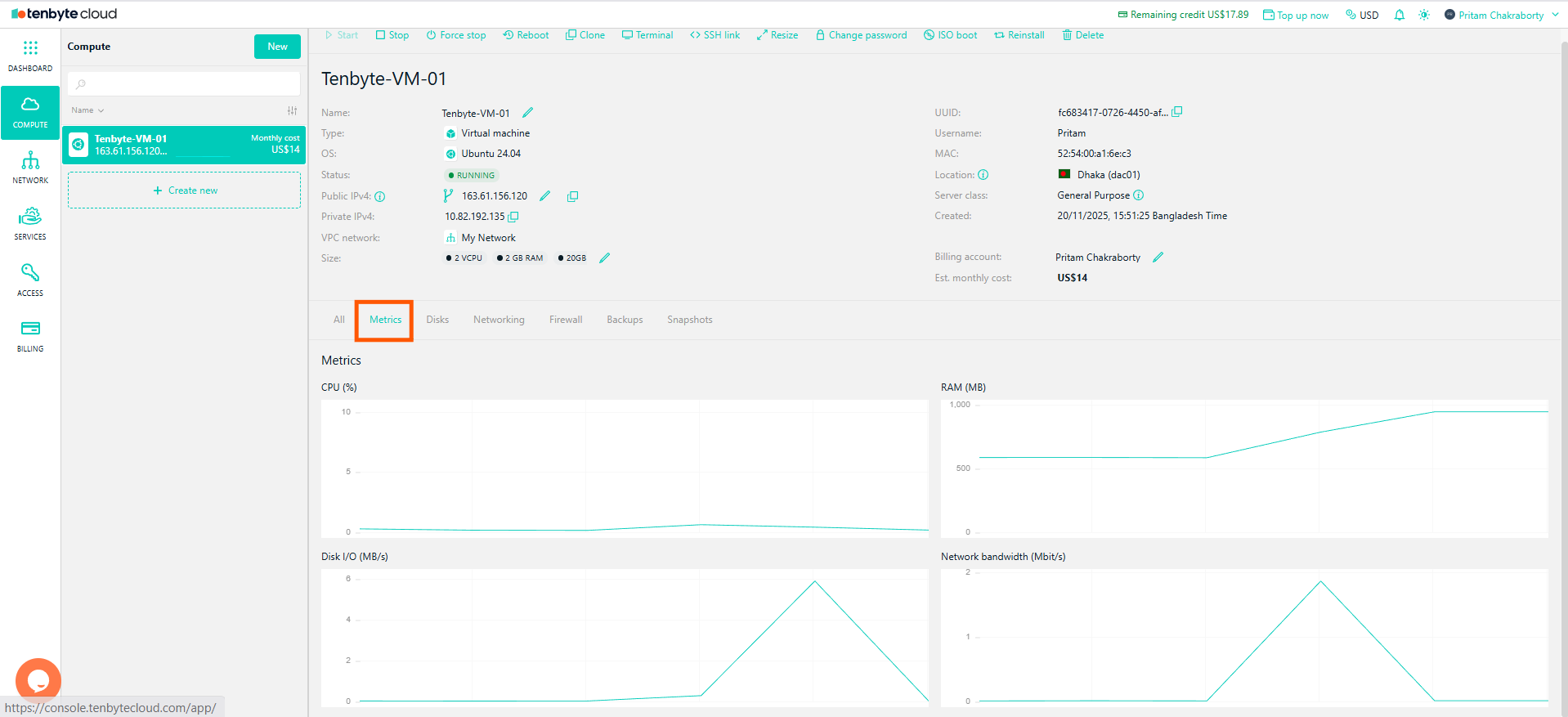Show Location info tooltip icon
Viewport: 1568px width, 717px height.
(x=983, y=175)
